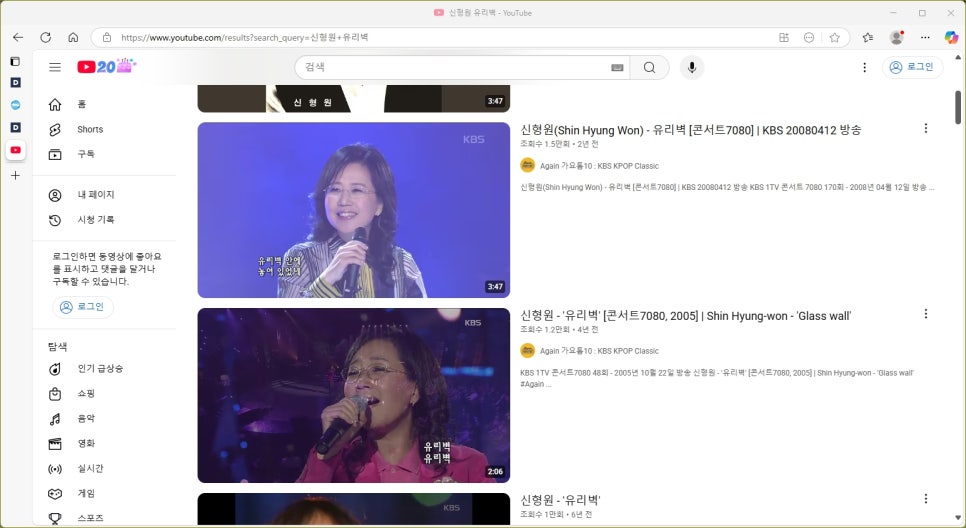Viewport: 966px width, 528px height.
Task: Click channel avatar beside 콘서트7080 2005 video
Action: coord(527,350)
